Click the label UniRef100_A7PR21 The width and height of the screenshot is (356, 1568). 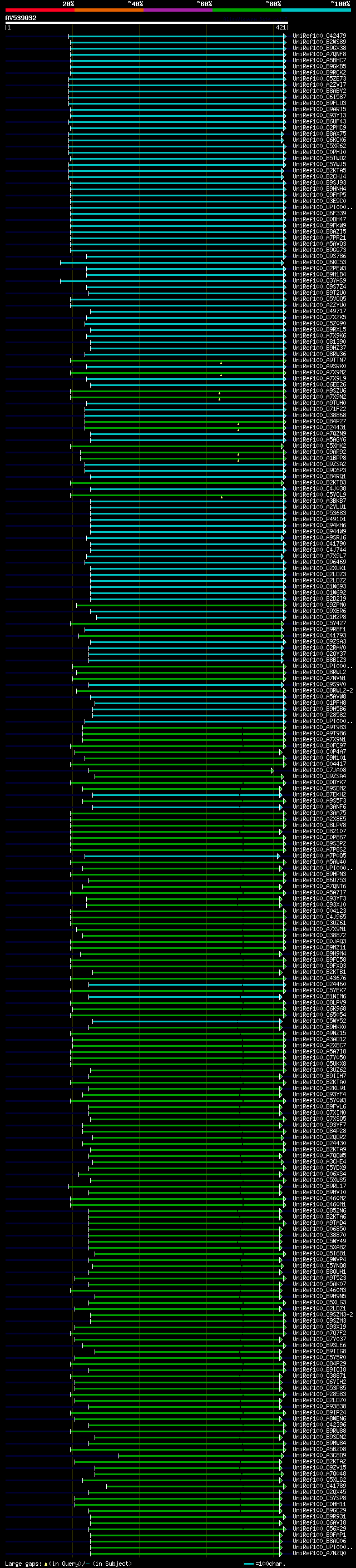(x=319, y=238)
